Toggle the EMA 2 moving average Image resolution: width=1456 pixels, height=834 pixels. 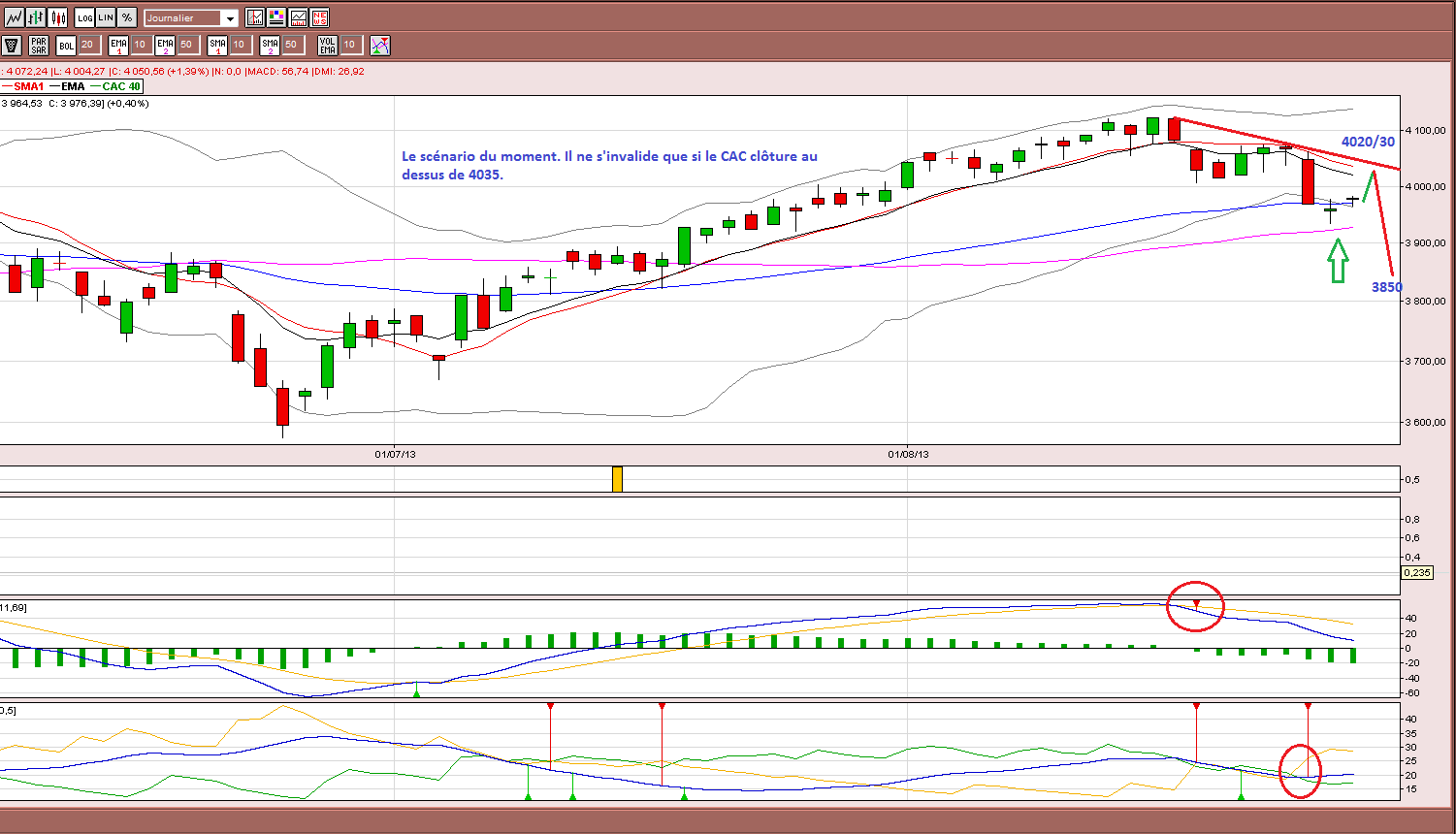coord(165,45)
